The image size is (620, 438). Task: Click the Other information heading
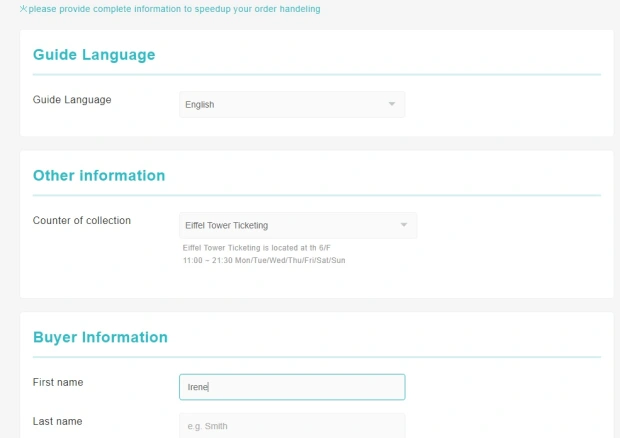99,176
